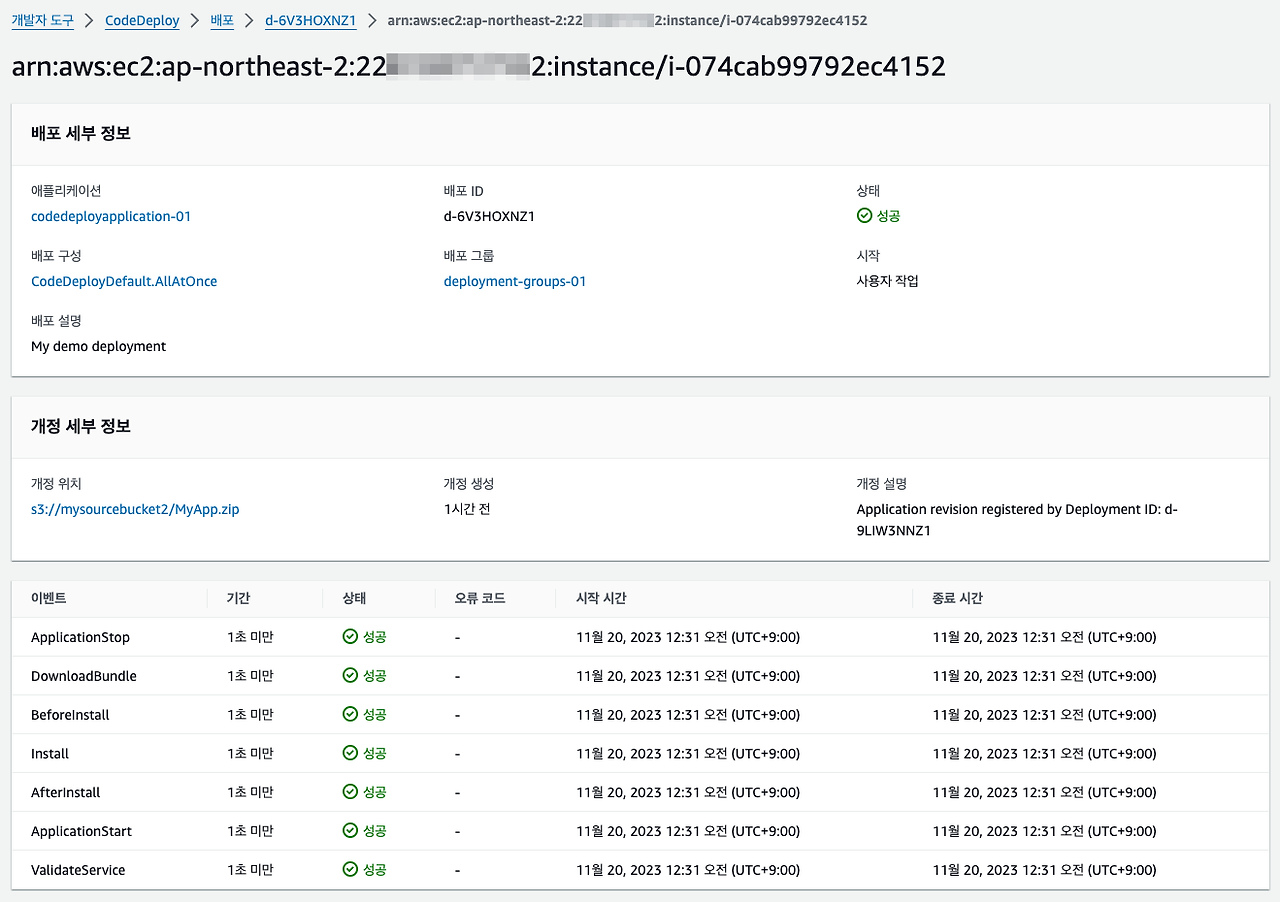
Task: Open the codedeployapplication-01 application link
Action: pos(111,216)
